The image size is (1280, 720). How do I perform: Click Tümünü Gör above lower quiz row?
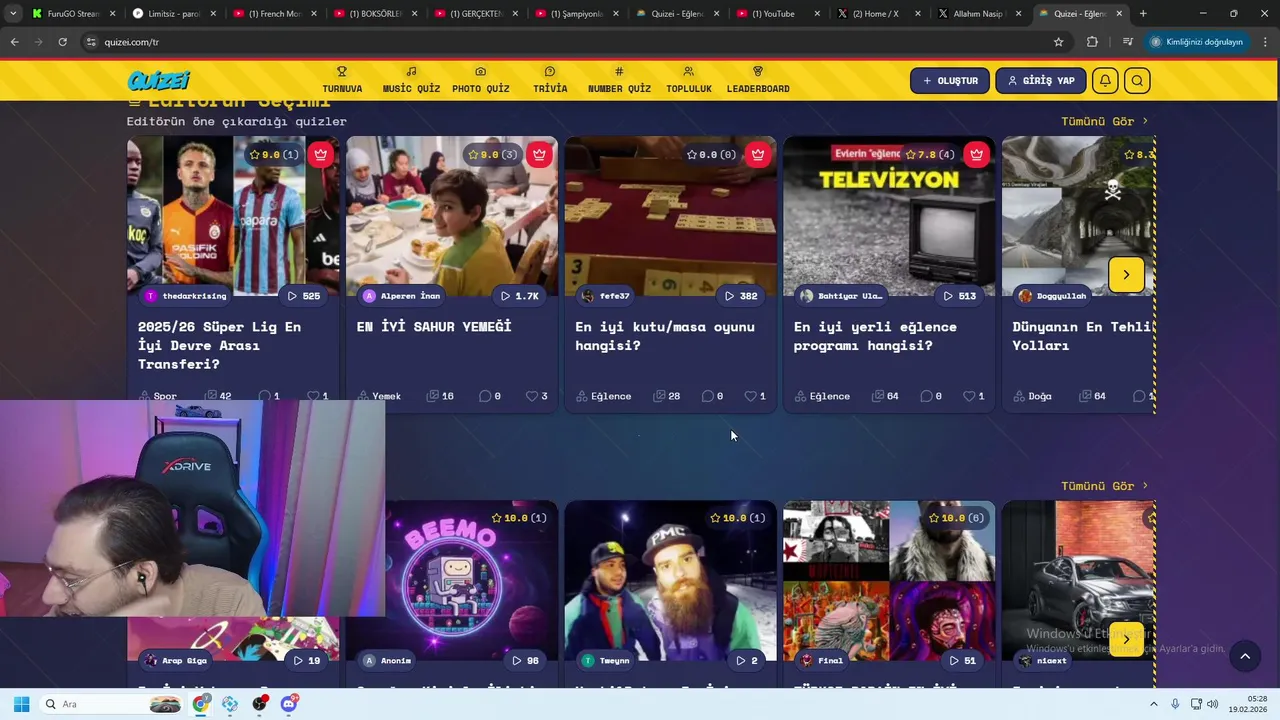(1104, 486)
